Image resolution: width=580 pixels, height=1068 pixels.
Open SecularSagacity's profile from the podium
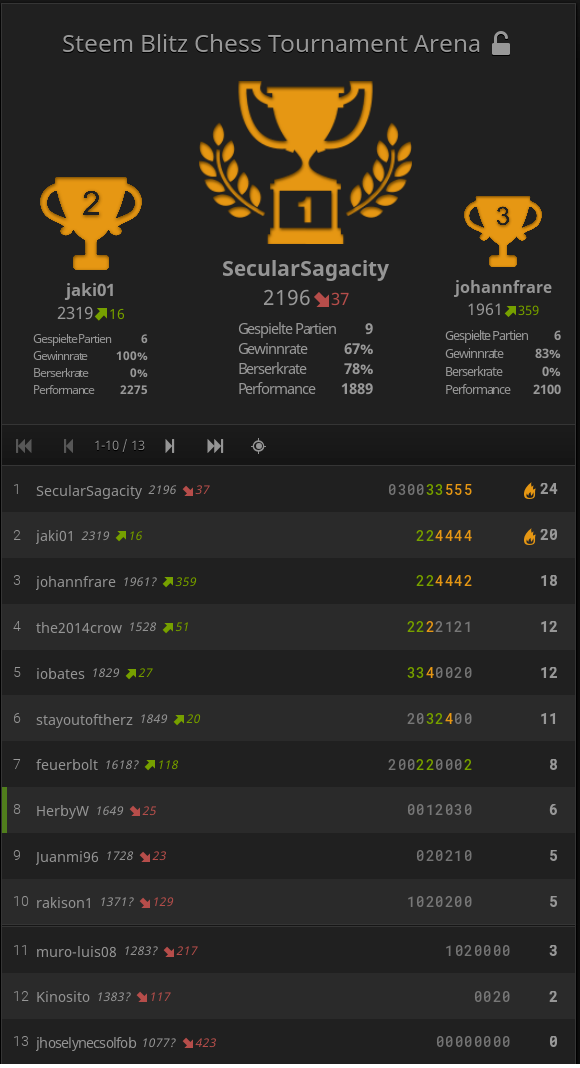tap(305, 268)
